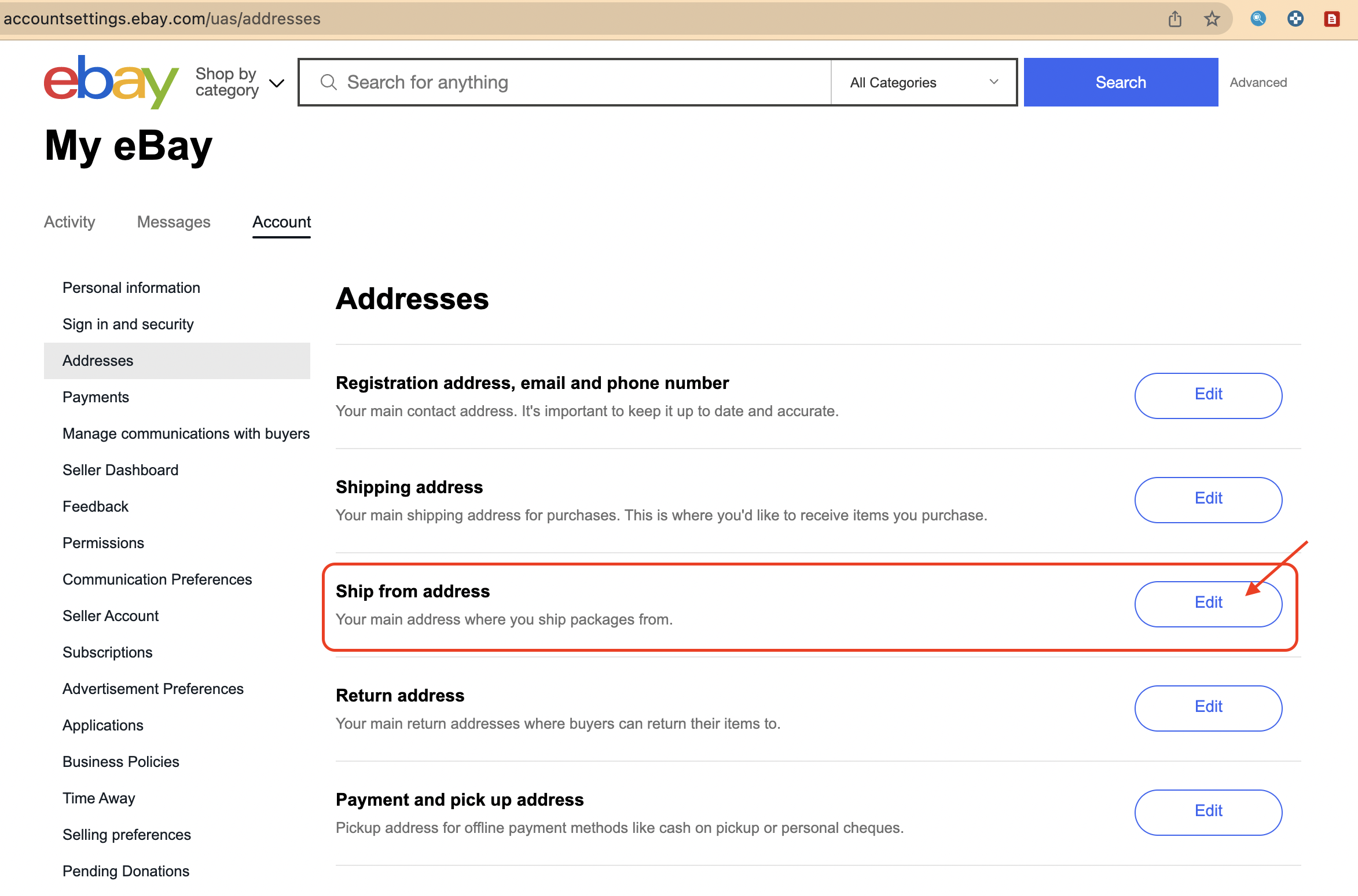Edit the Registration address, email and phone

pyautogui.click(x=1208, y=395)
